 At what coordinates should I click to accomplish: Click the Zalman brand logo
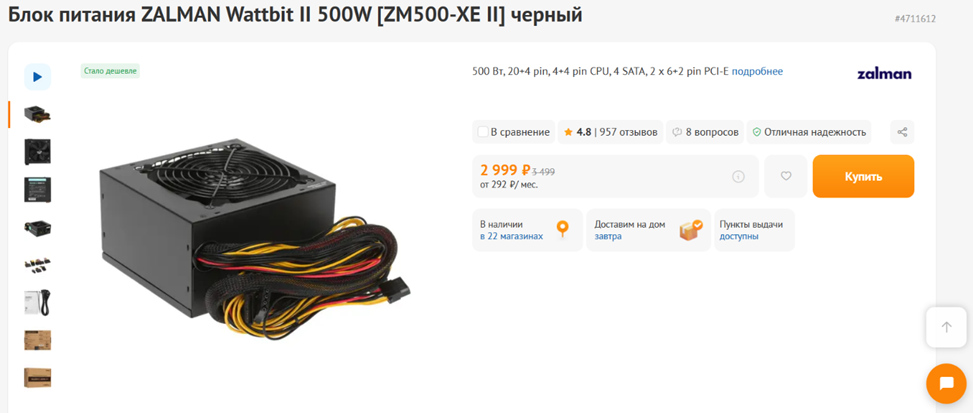[x=884, y=74]
